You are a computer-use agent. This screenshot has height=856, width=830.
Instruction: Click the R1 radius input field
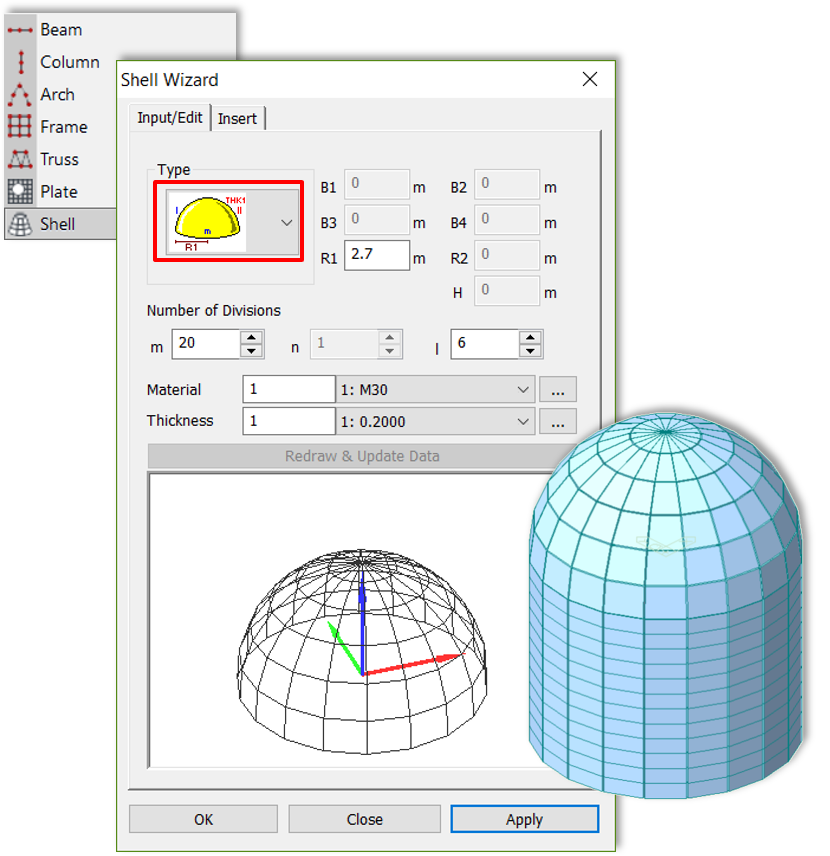(x=377, y=255)
